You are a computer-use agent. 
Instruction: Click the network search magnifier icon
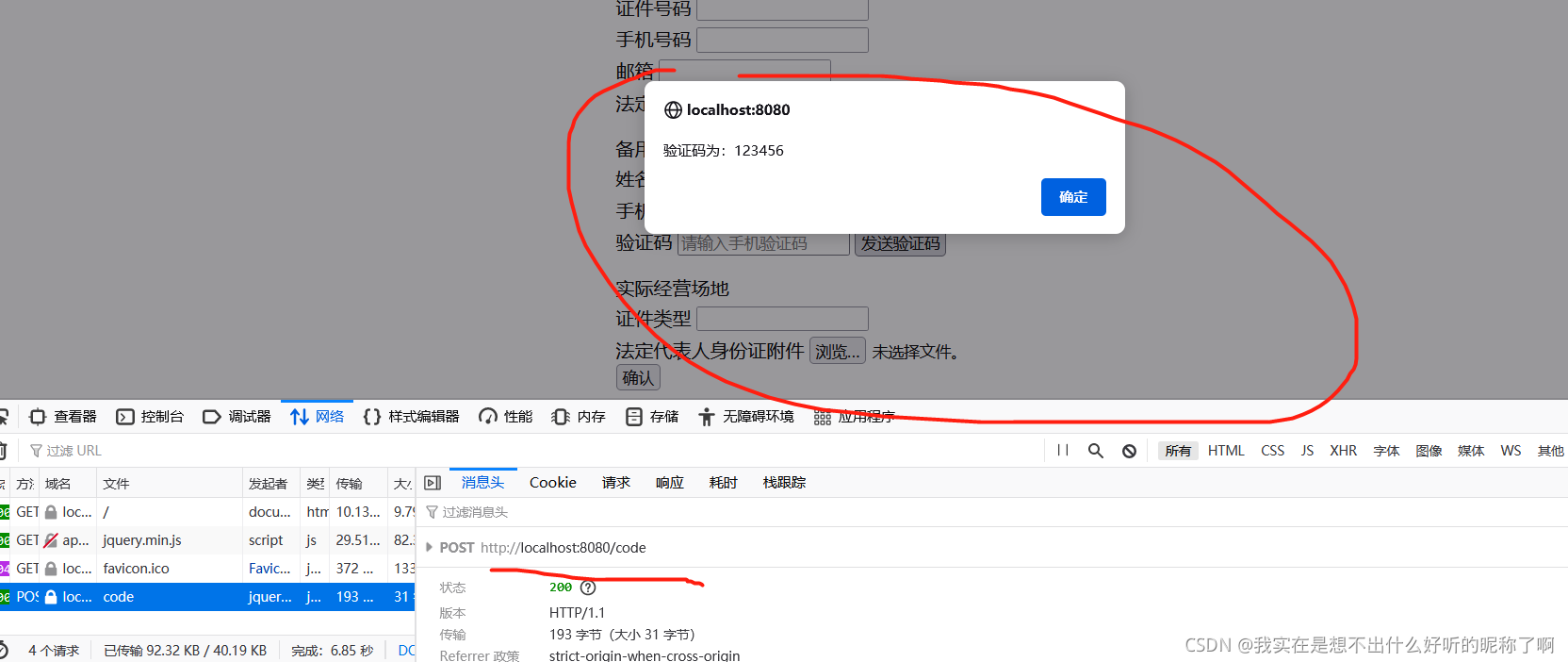pos(1095,451)
